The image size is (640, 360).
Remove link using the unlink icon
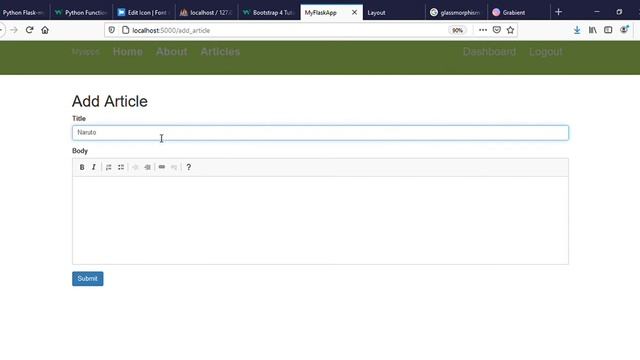174,167
